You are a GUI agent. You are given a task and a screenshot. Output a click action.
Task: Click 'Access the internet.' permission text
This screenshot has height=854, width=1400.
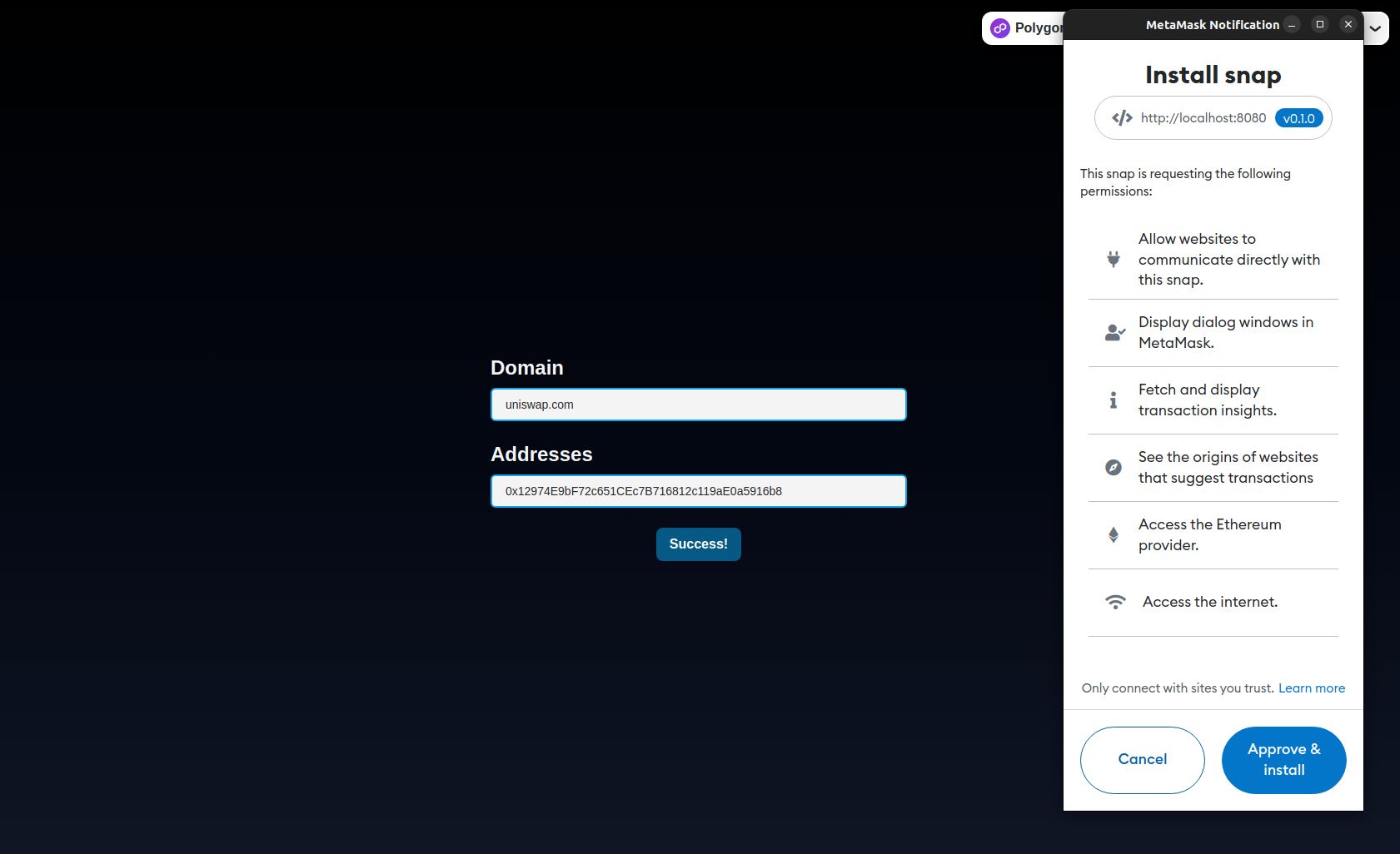pyautogui.click(x=1210, y=602)
